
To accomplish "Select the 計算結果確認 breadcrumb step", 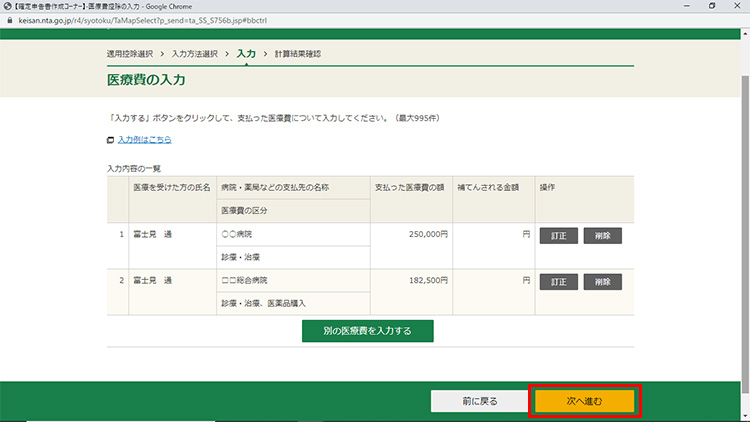I will 298,53.
